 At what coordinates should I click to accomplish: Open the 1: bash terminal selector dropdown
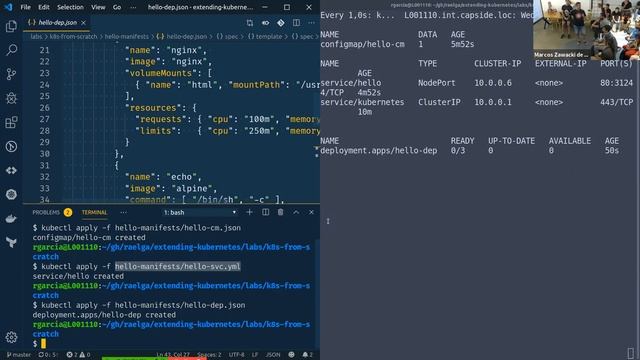pyautogui.click(x=200, y=212)
